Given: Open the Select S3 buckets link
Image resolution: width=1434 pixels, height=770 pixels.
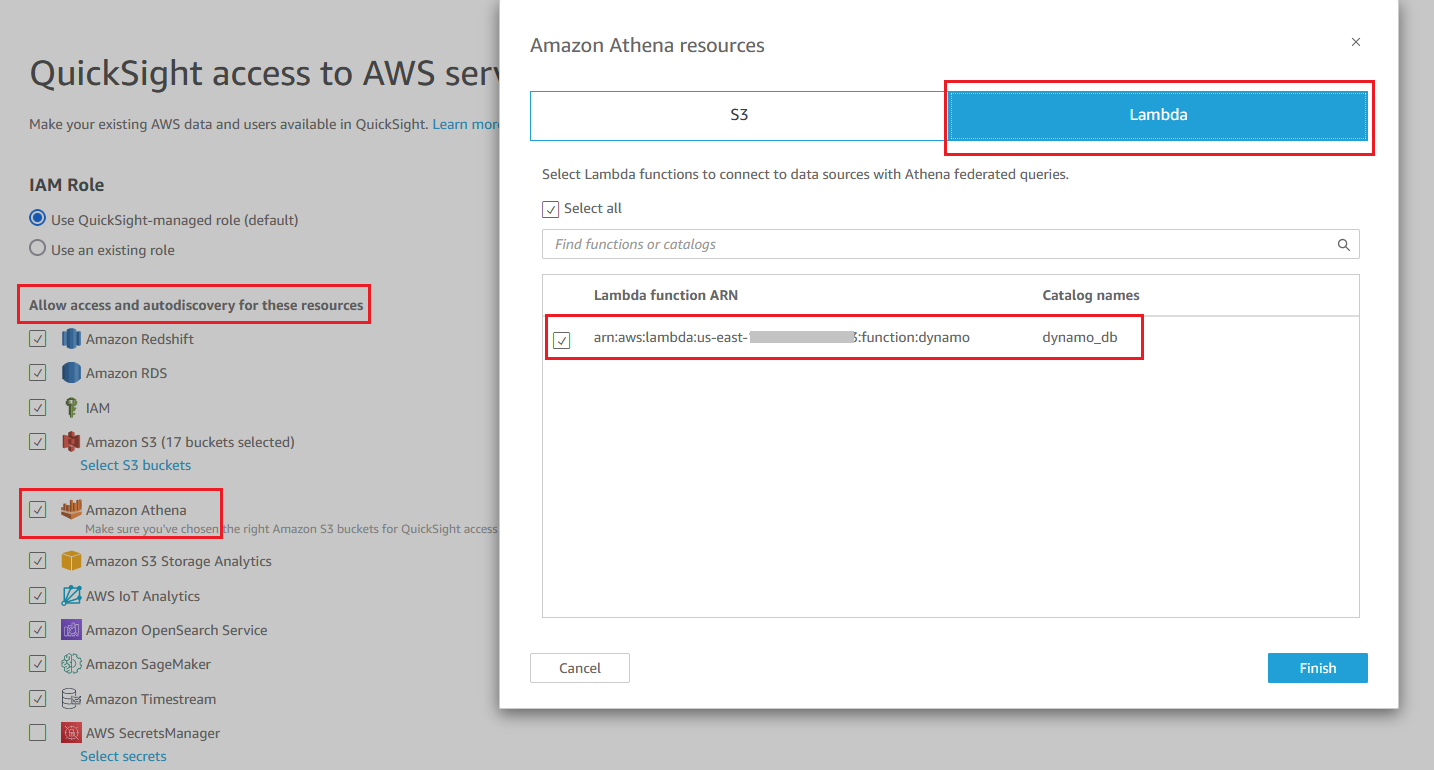Looking at the screenshot, I should [135, 465].
